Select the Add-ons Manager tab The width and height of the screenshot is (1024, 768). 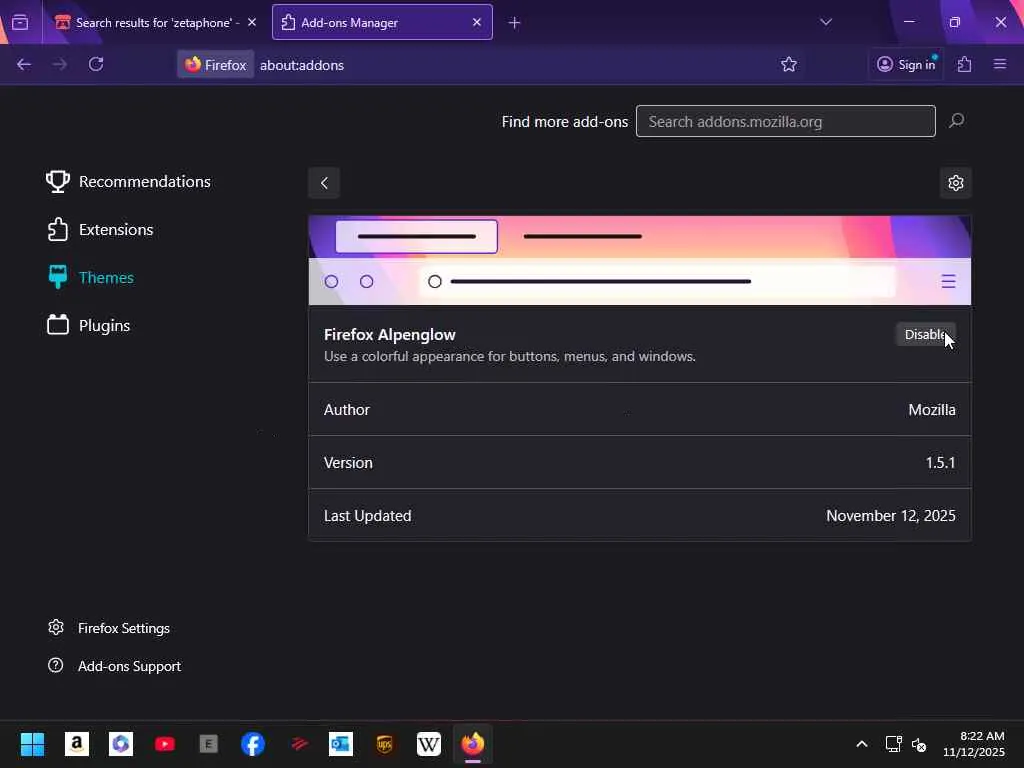click(382, 23)
